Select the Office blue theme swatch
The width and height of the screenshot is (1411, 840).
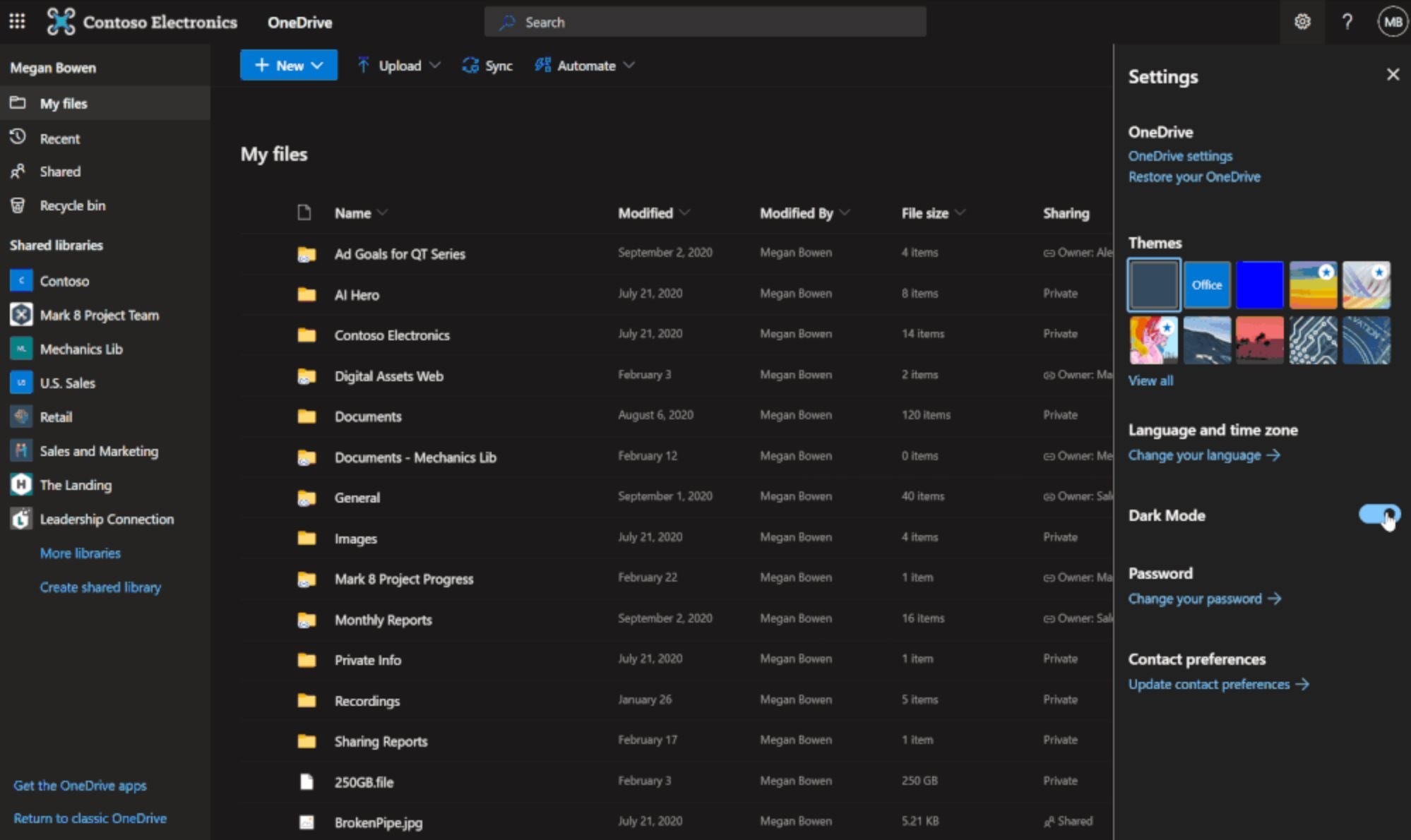point(1207,284)
